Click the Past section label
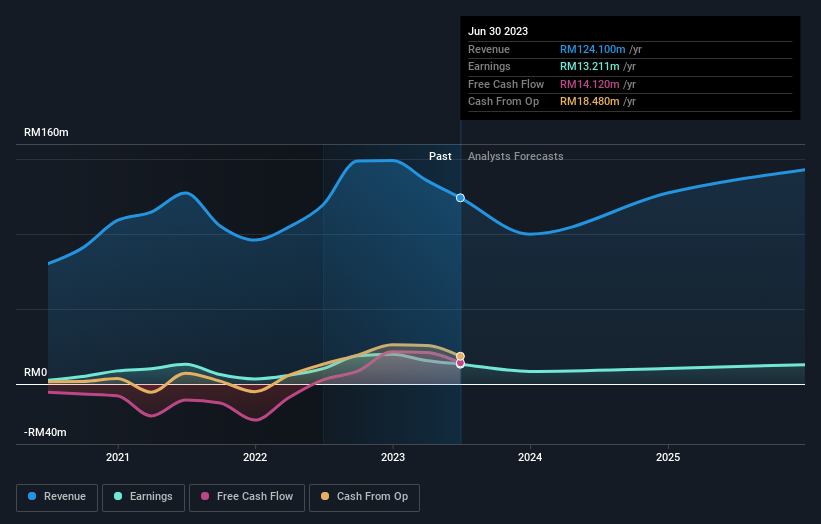This screenshot has width=821, height=524. point(440,157)
